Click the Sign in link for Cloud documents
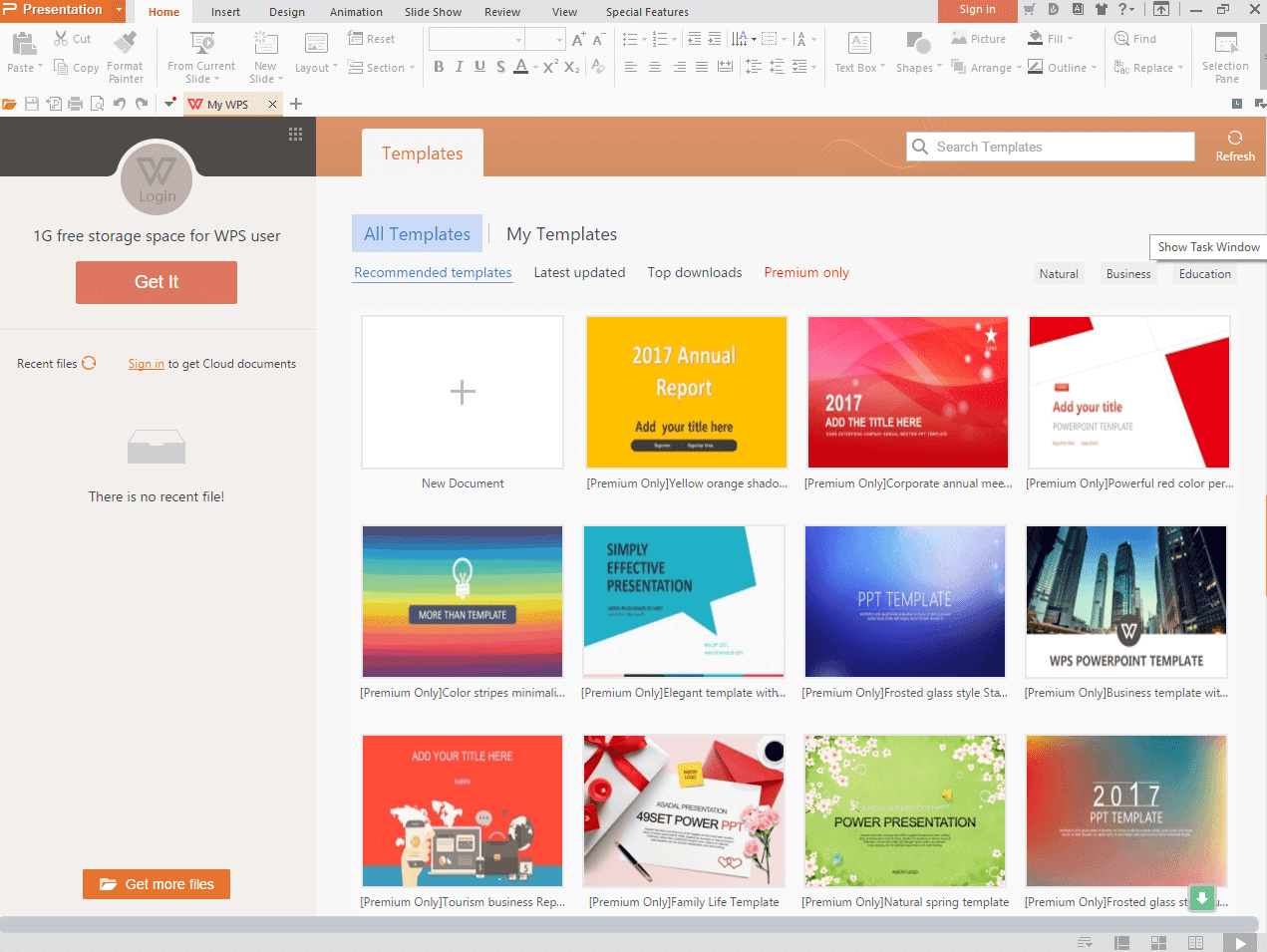The width and height of the screenshot is (1267, 952). (146, 364)
